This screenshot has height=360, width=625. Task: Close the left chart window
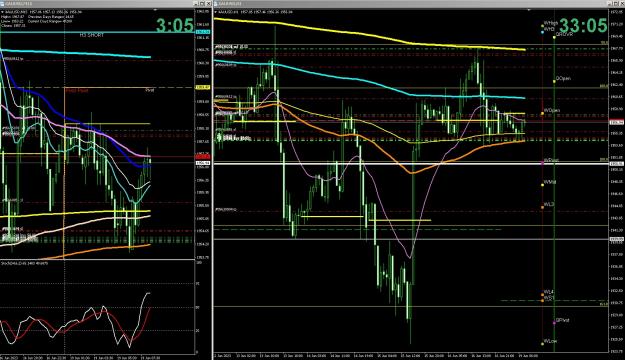[x=208, y=4]
